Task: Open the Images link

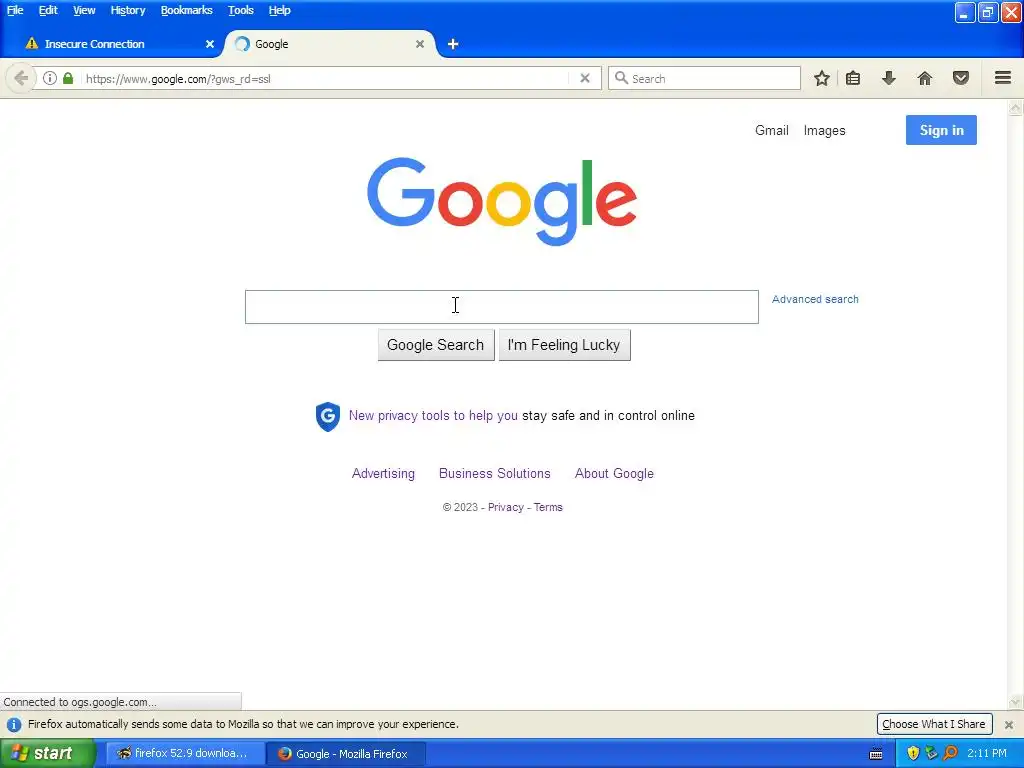Action: point(824,131)
